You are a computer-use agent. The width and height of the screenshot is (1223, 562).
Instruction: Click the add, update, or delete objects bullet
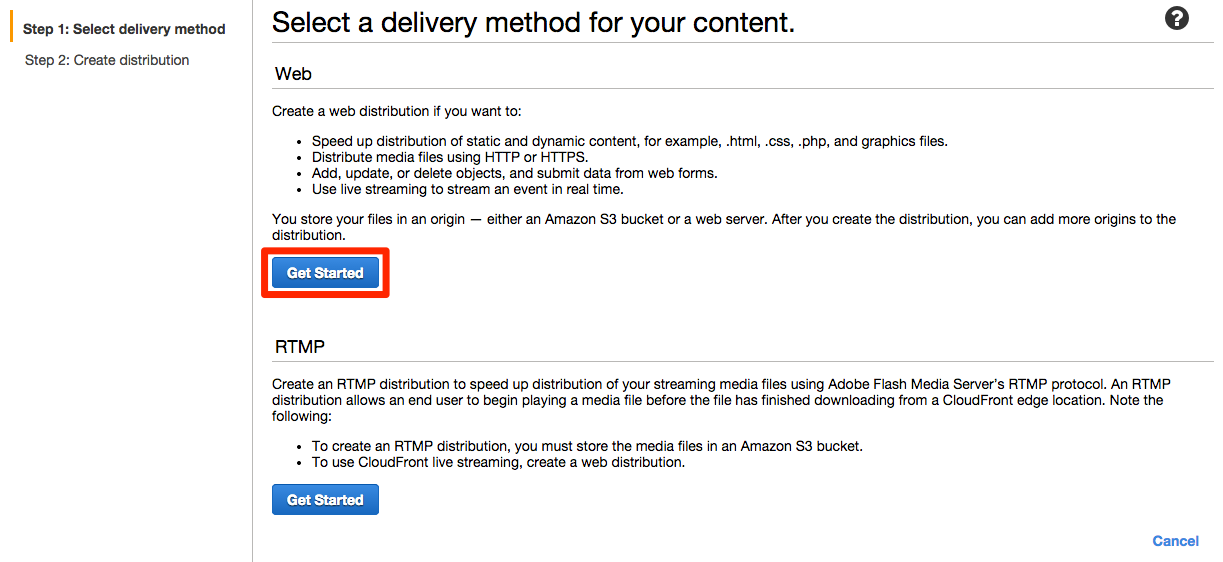pyautogui.click(x=514, y=173)
